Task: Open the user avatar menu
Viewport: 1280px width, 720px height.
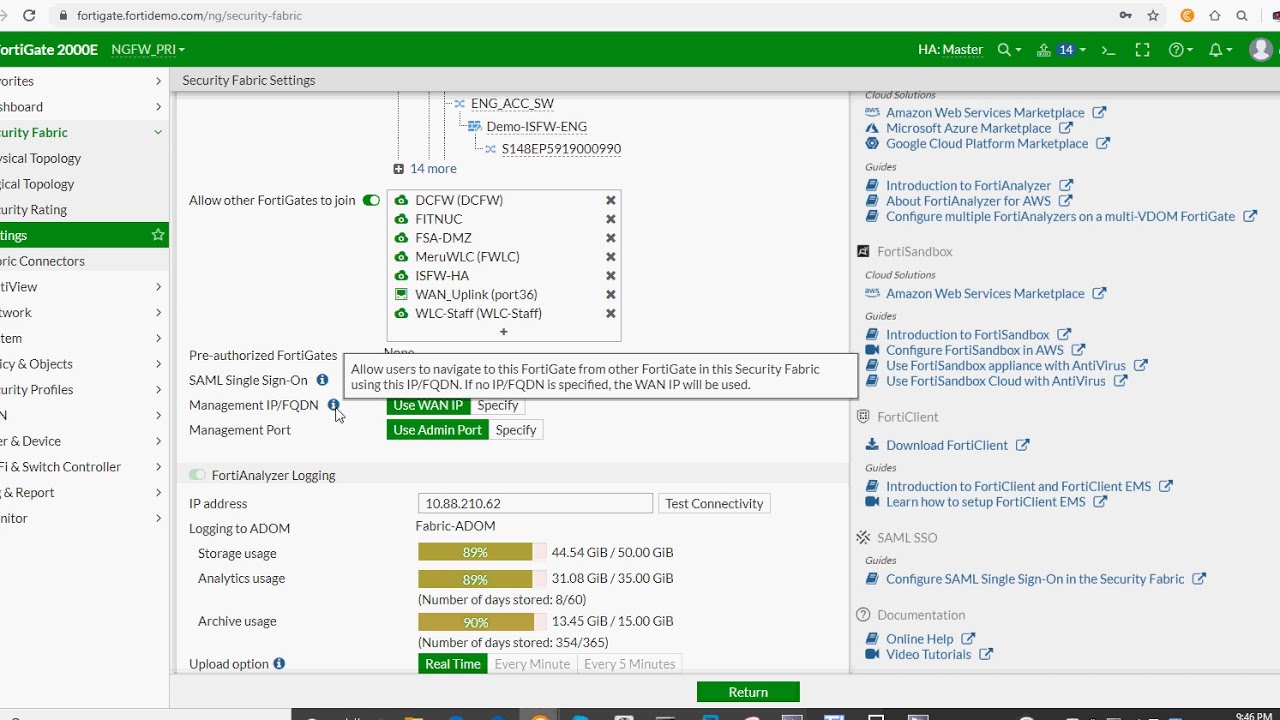Action: click(1261, 50)
